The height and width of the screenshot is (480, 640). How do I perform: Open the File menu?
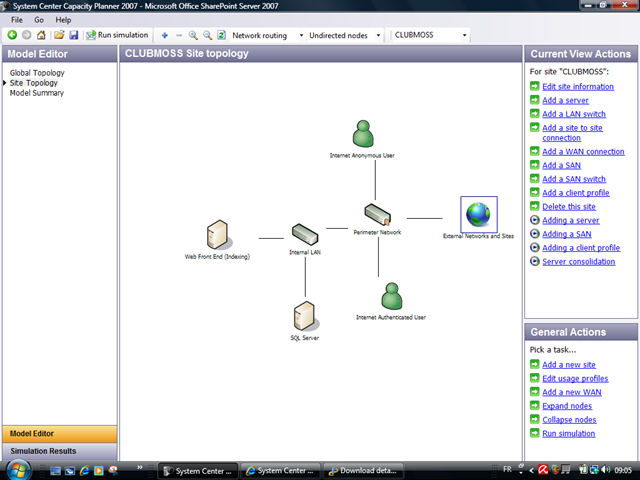[x=17, y=20]
